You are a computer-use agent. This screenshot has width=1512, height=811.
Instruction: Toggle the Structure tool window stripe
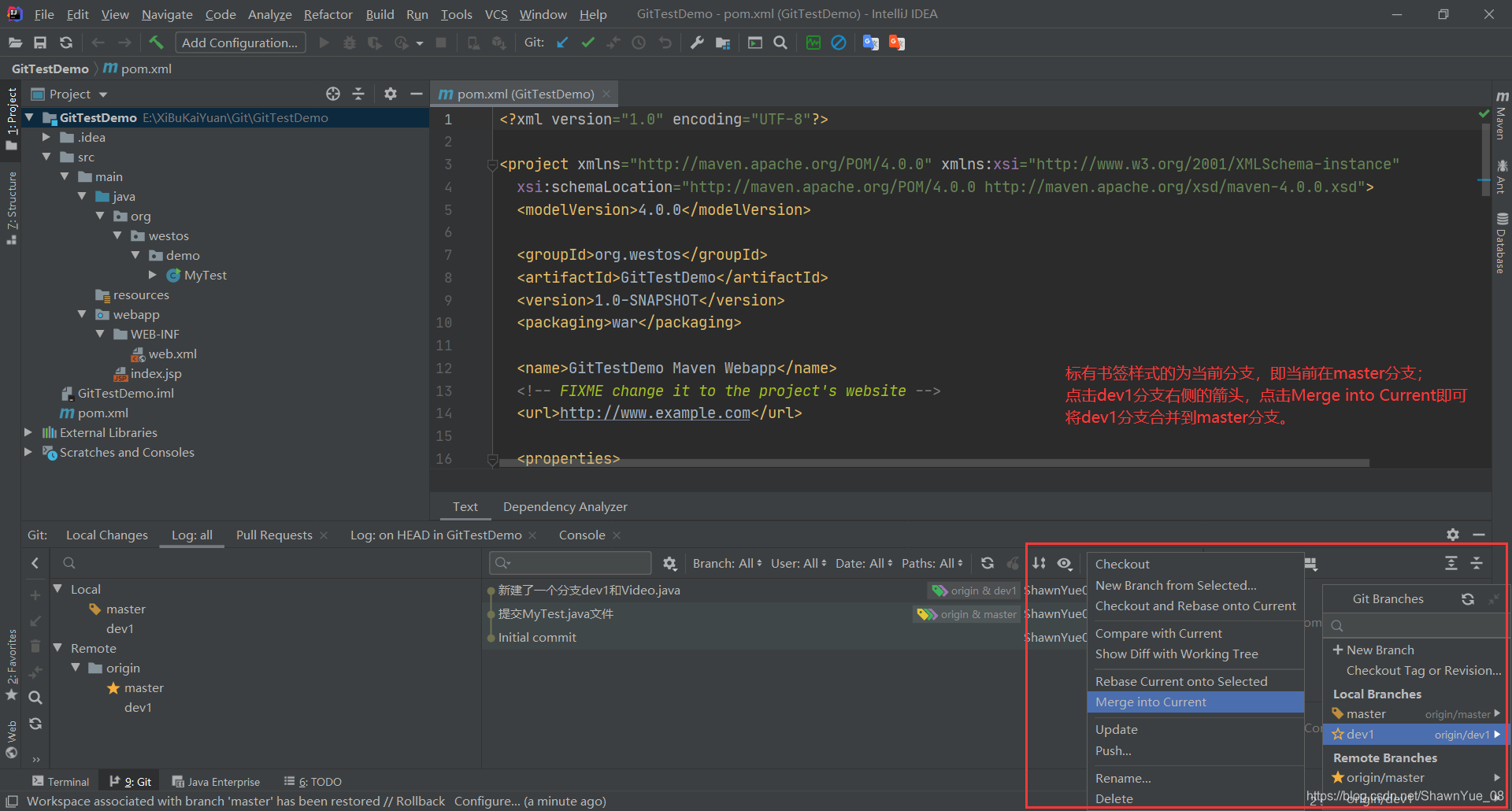click(11, 208)
